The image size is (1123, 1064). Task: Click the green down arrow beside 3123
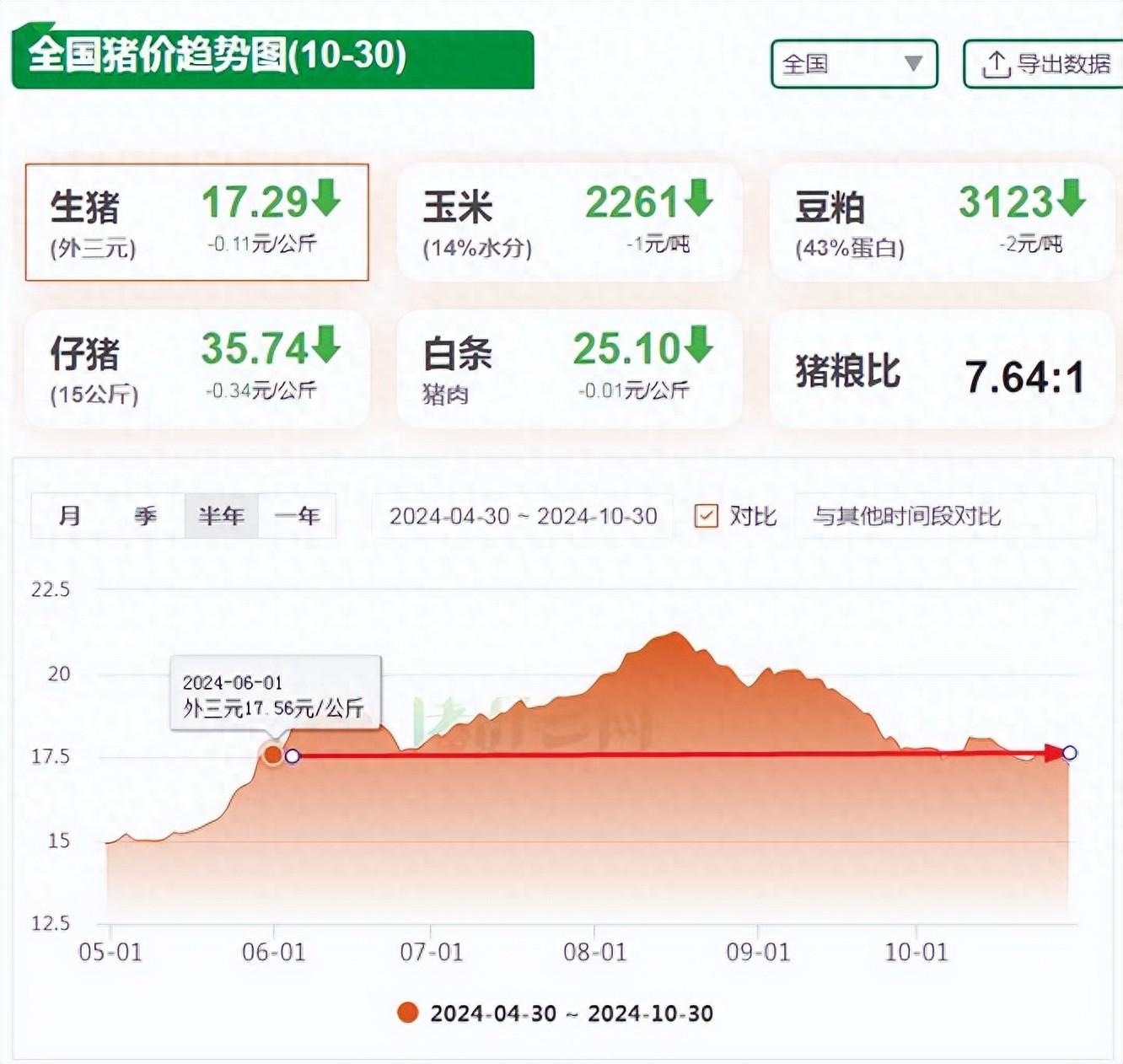pos(1071,198)
